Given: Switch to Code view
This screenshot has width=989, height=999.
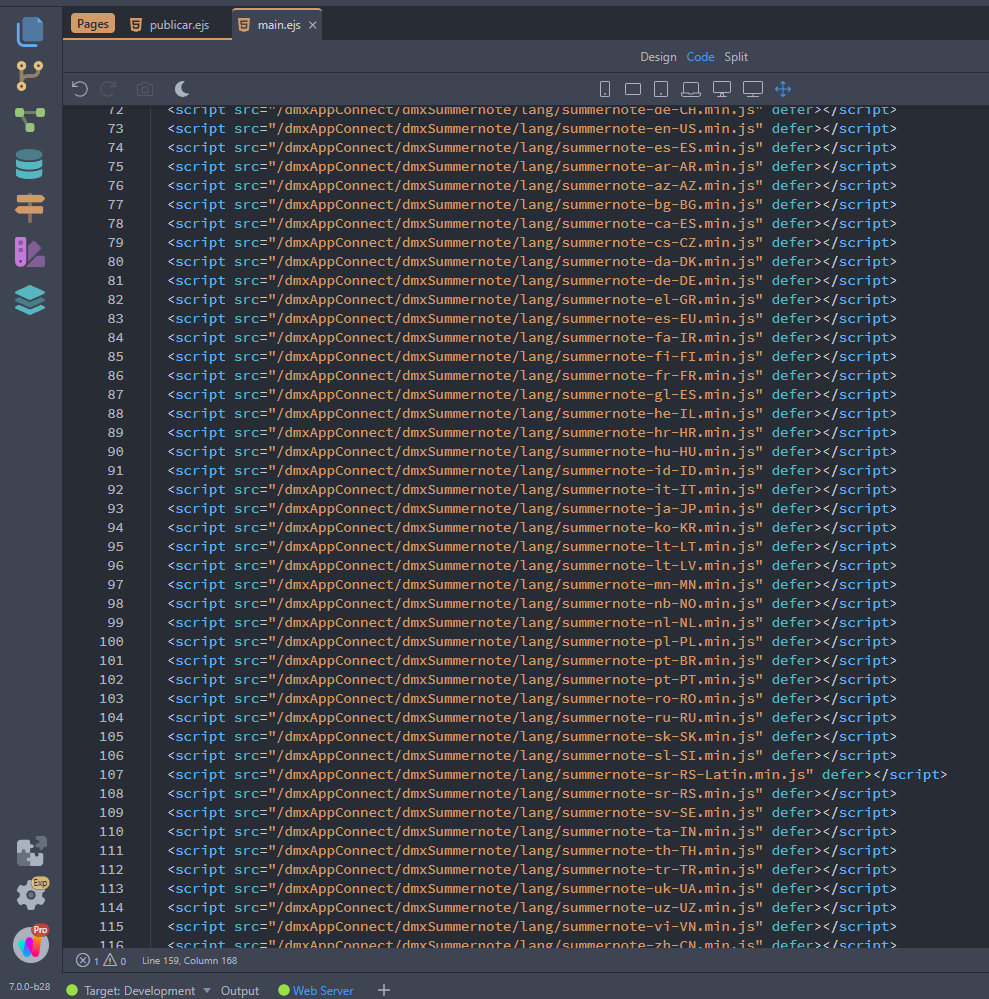Looking at the screenshot, I should pos(700,57).
